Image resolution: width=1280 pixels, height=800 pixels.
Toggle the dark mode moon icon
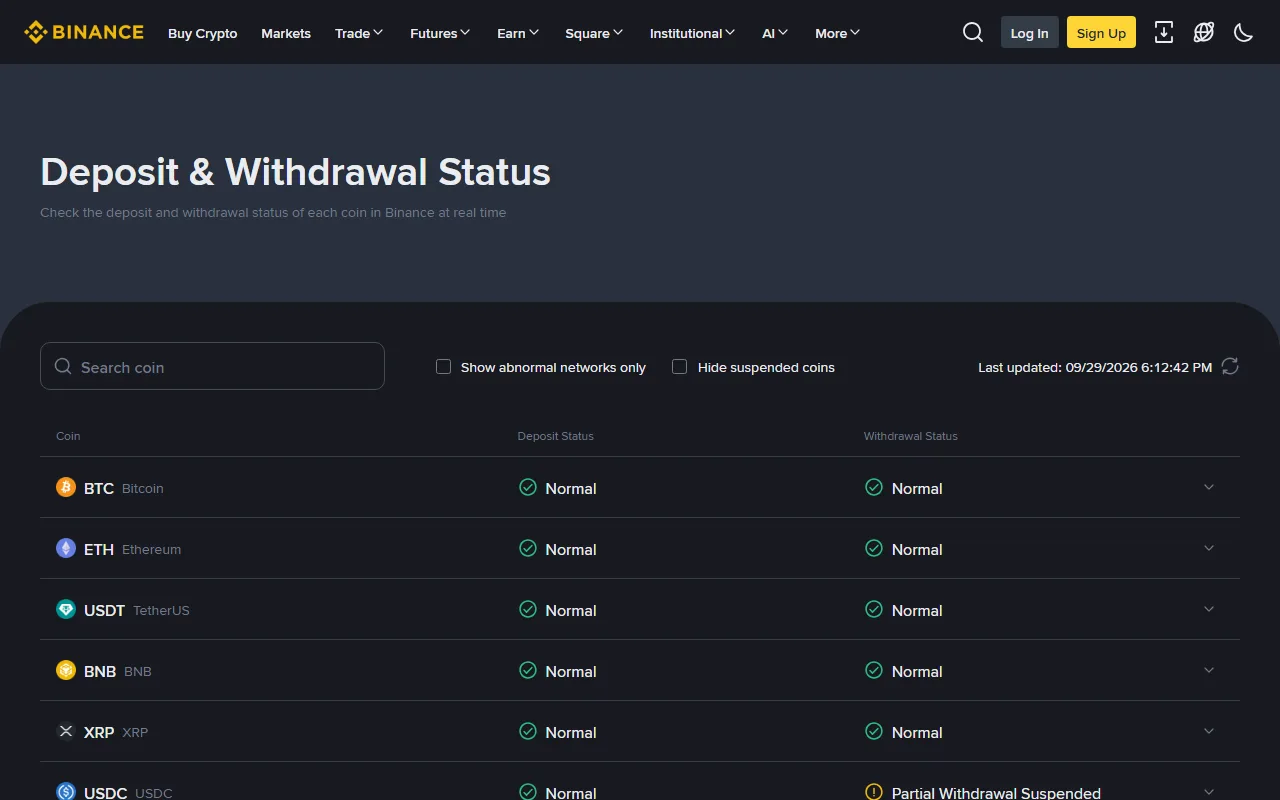pos(1244,32)
